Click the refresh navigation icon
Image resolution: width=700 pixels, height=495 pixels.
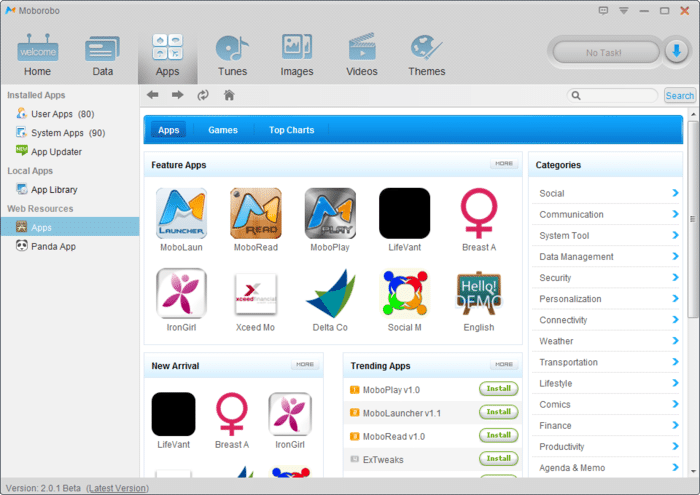[203, 95]
